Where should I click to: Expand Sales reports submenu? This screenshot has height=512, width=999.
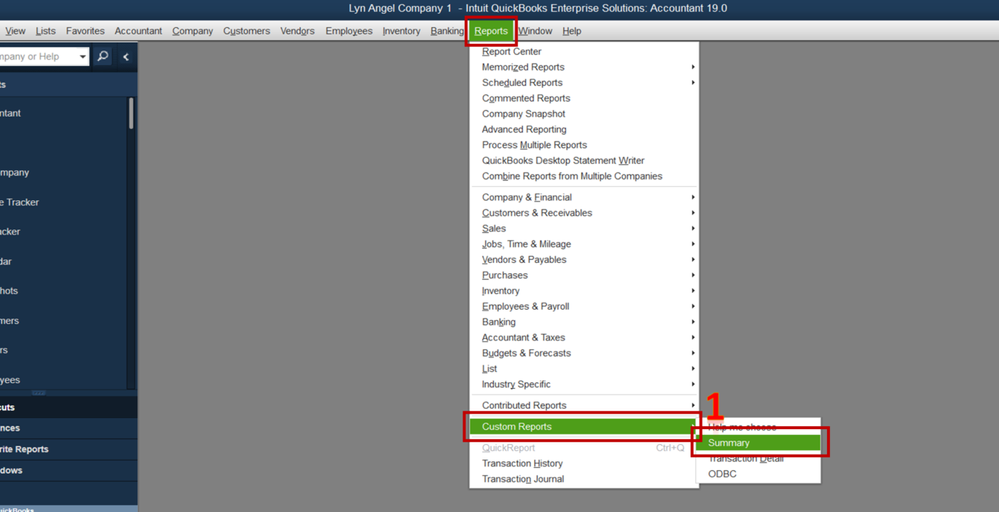584,229
